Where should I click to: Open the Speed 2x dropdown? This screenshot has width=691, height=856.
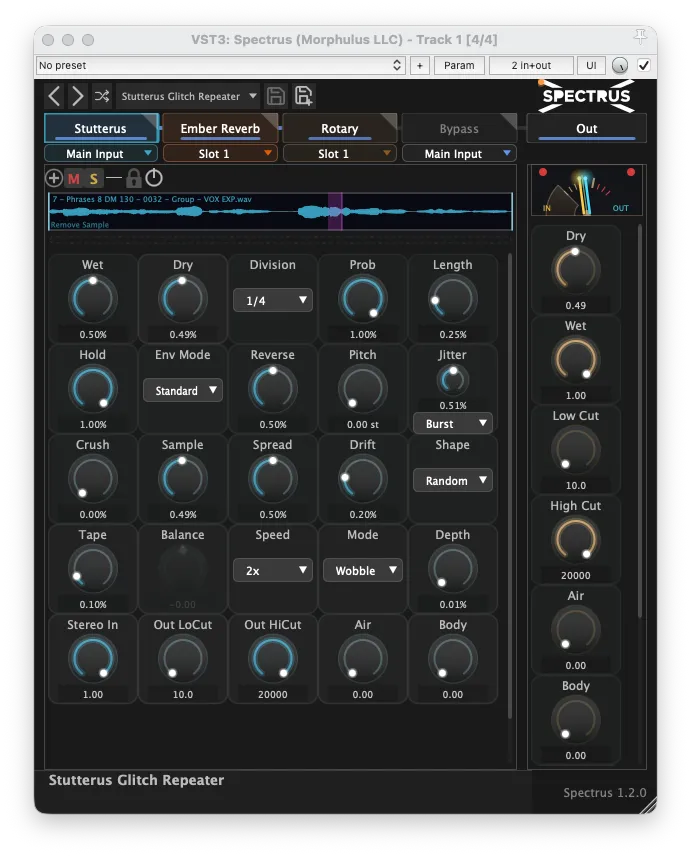[x=273, y=570]
